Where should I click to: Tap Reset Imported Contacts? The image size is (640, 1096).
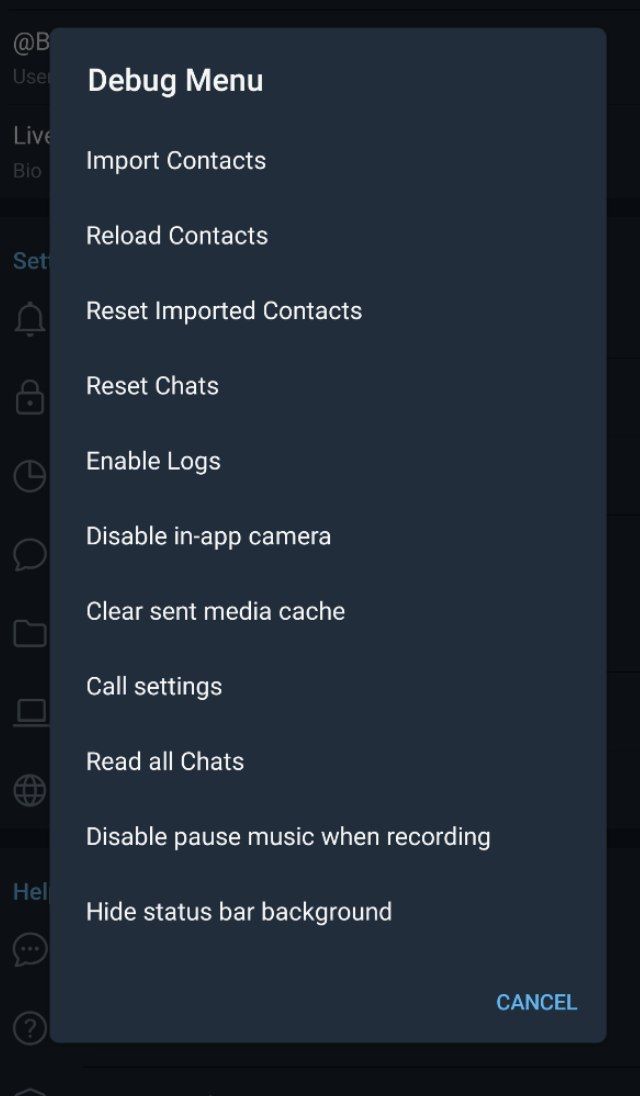pyautogui.click(x=224, y=311)
